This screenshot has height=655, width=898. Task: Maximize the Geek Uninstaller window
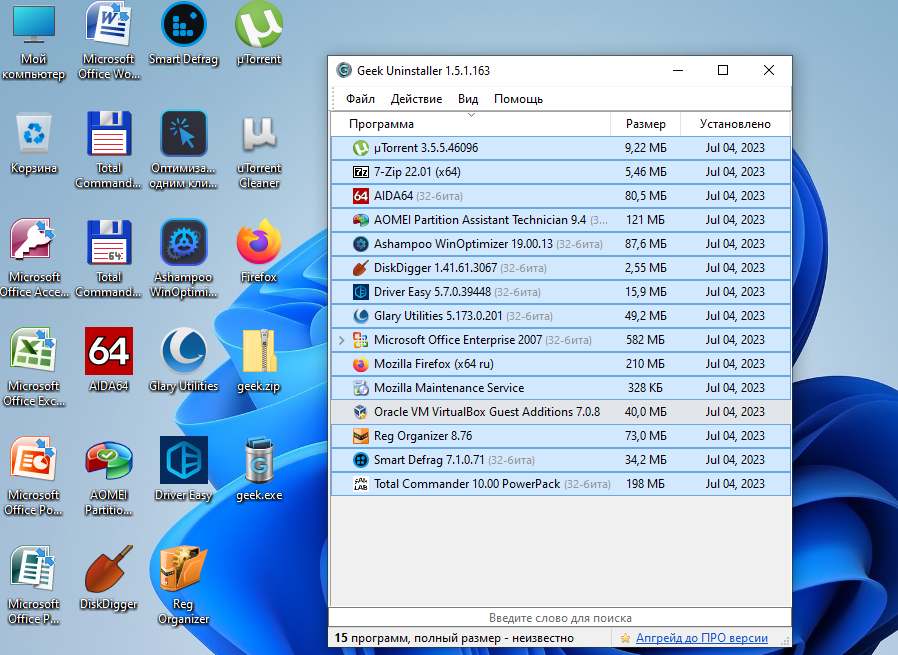723,70
